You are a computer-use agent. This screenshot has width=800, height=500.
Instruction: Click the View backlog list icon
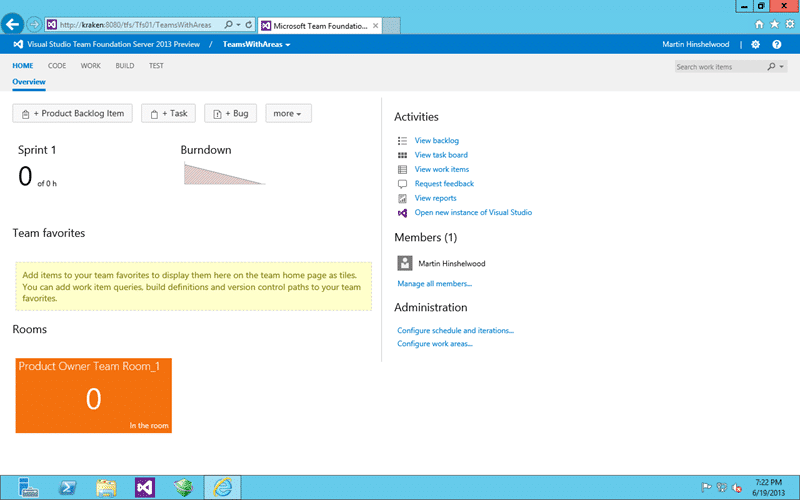tap(402, 140)
